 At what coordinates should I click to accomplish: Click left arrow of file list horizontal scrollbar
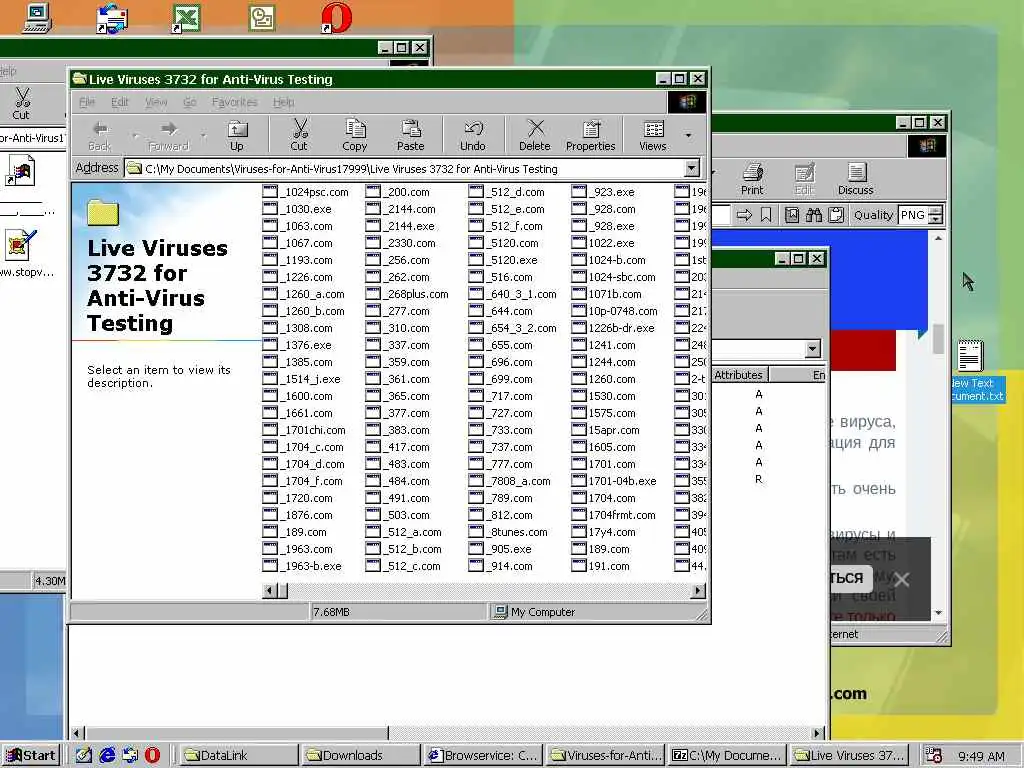[x=268, y=590]
